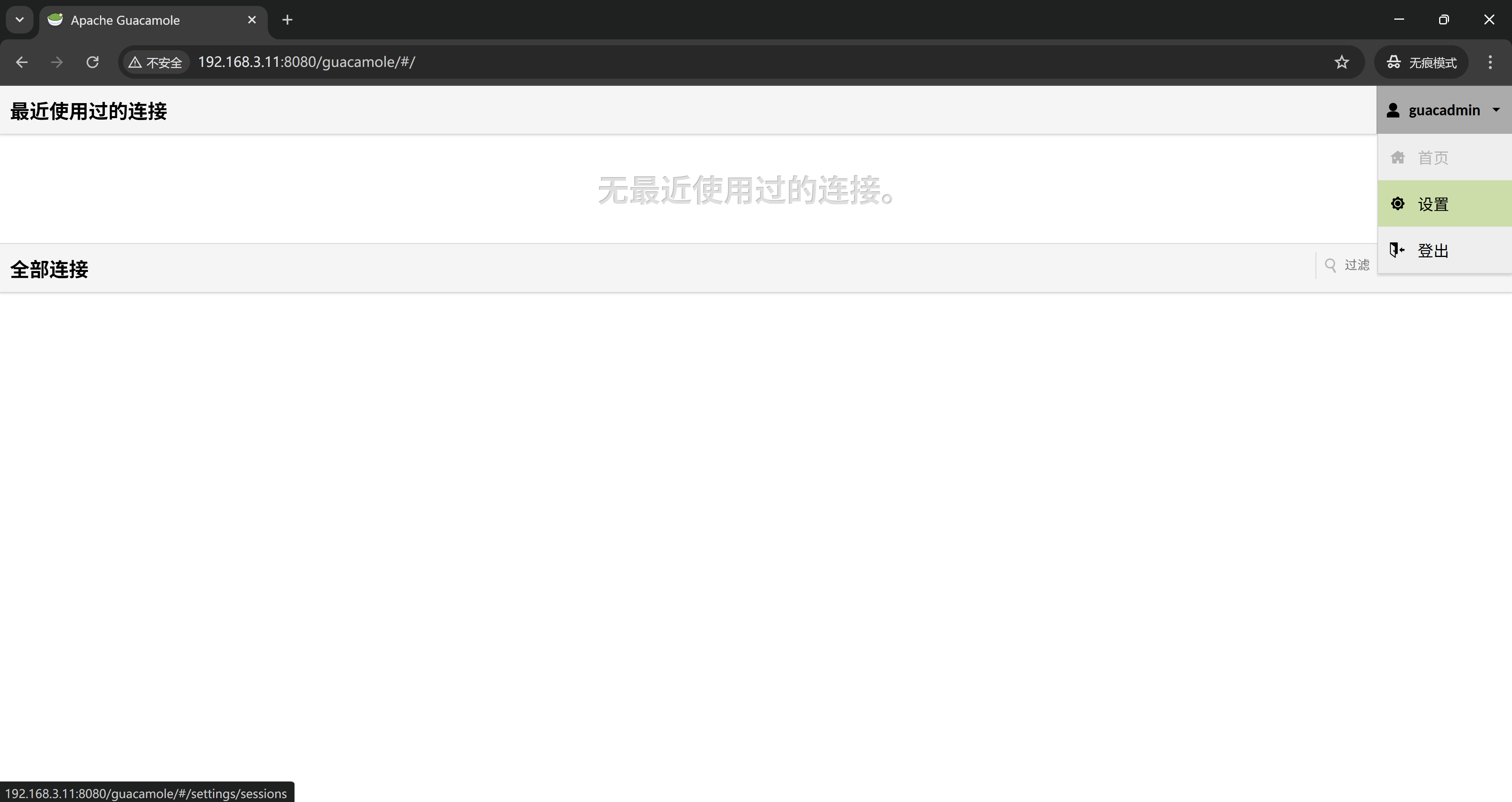Screen dimensions: 1512x802
Task: Select the Apache Guacamole tab
Action: coord(154,20)
